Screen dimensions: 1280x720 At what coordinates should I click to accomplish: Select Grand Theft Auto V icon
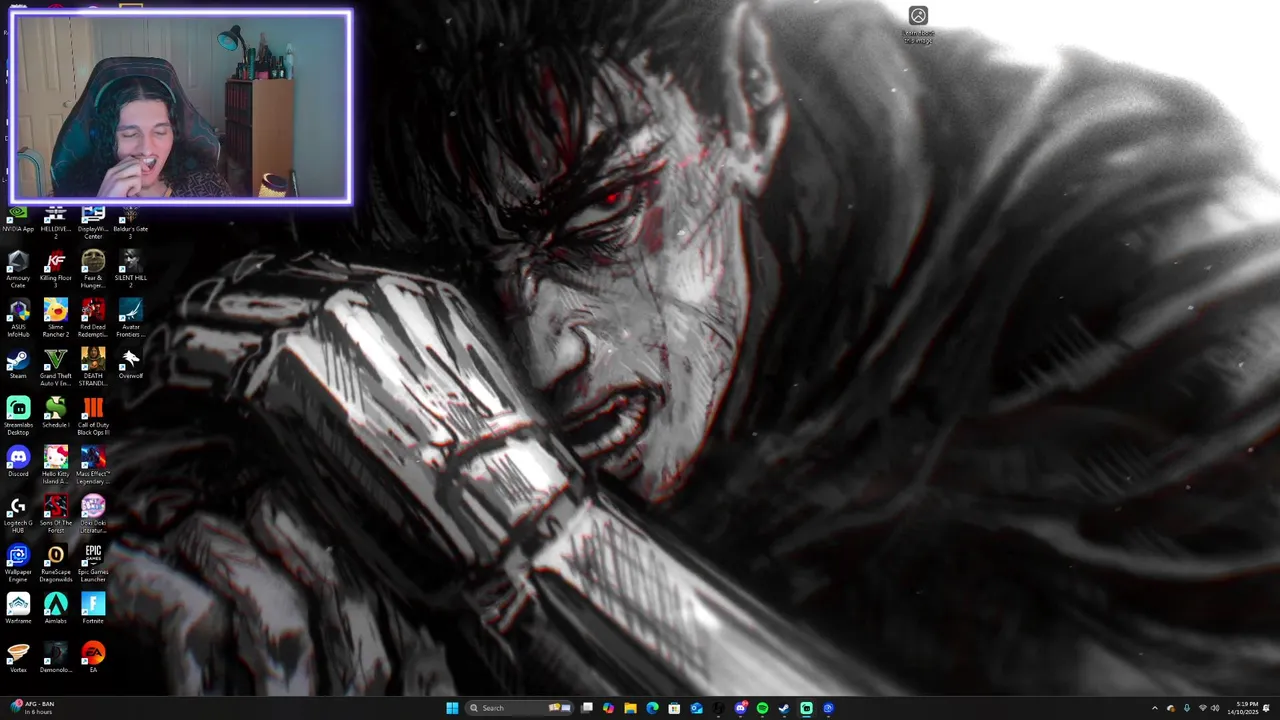55,368
